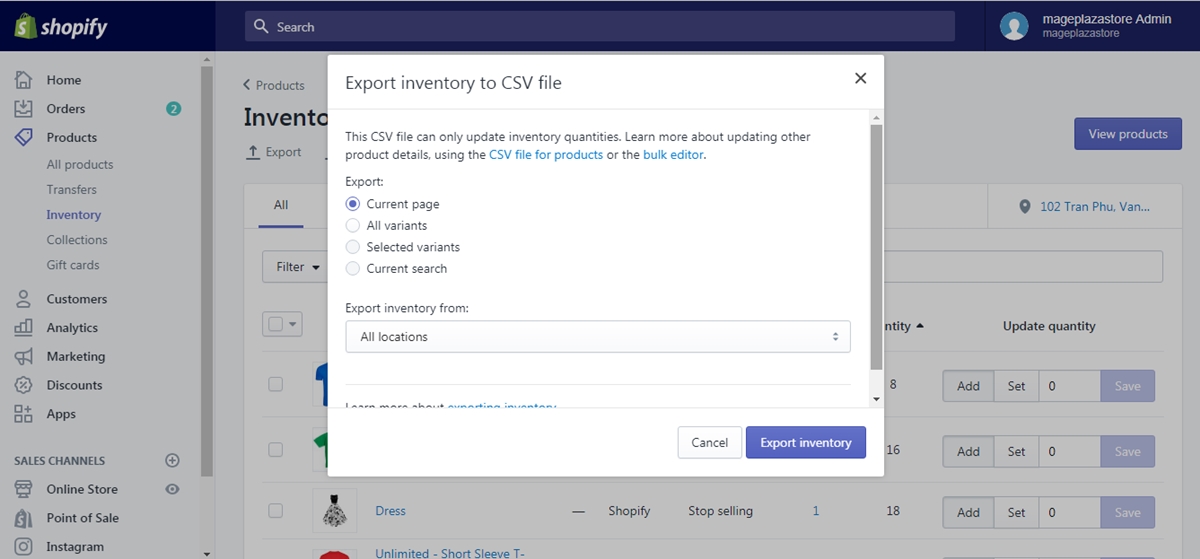Screen dimensions: 1200x559
Task: Open Gift cards page
Action: pos(72,265)
